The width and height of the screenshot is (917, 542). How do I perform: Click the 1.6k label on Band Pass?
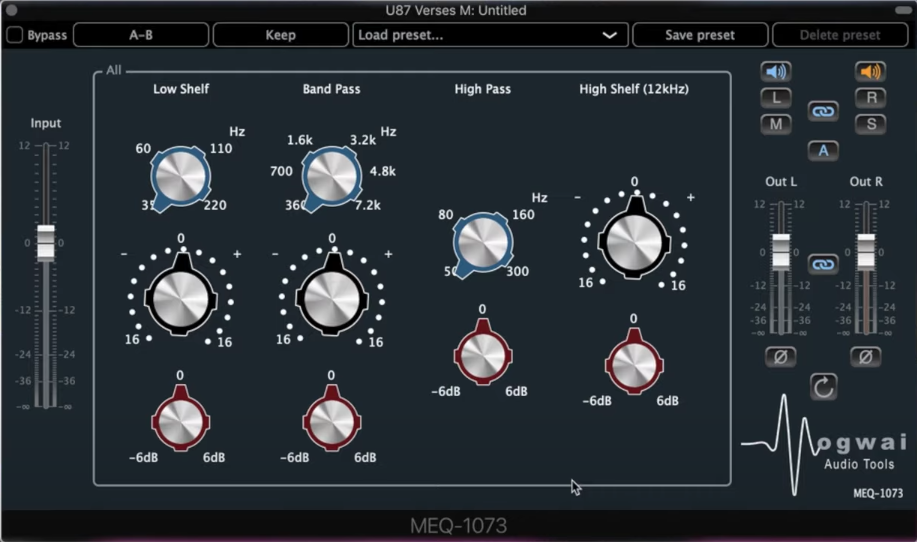click(299, 140)
